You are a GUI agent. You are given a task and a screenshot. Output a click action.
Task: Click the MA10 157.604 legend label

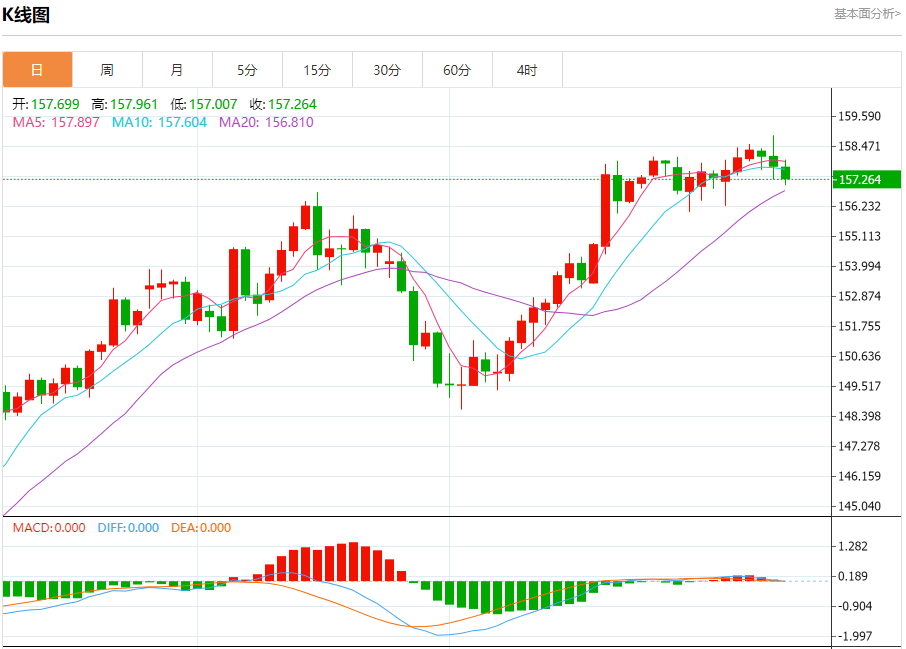point(159,122)
